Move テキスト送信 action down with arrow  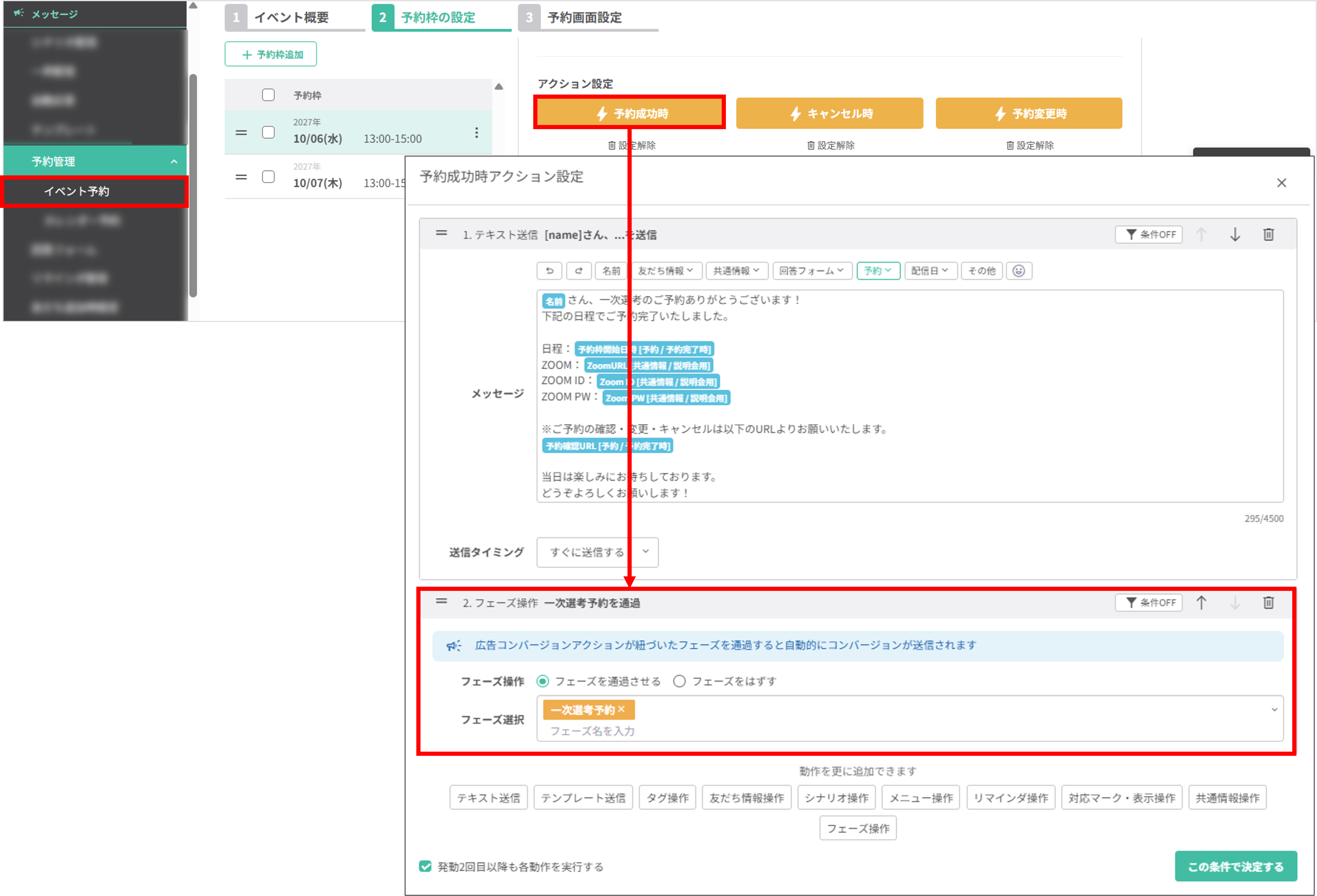[1235, 235]
